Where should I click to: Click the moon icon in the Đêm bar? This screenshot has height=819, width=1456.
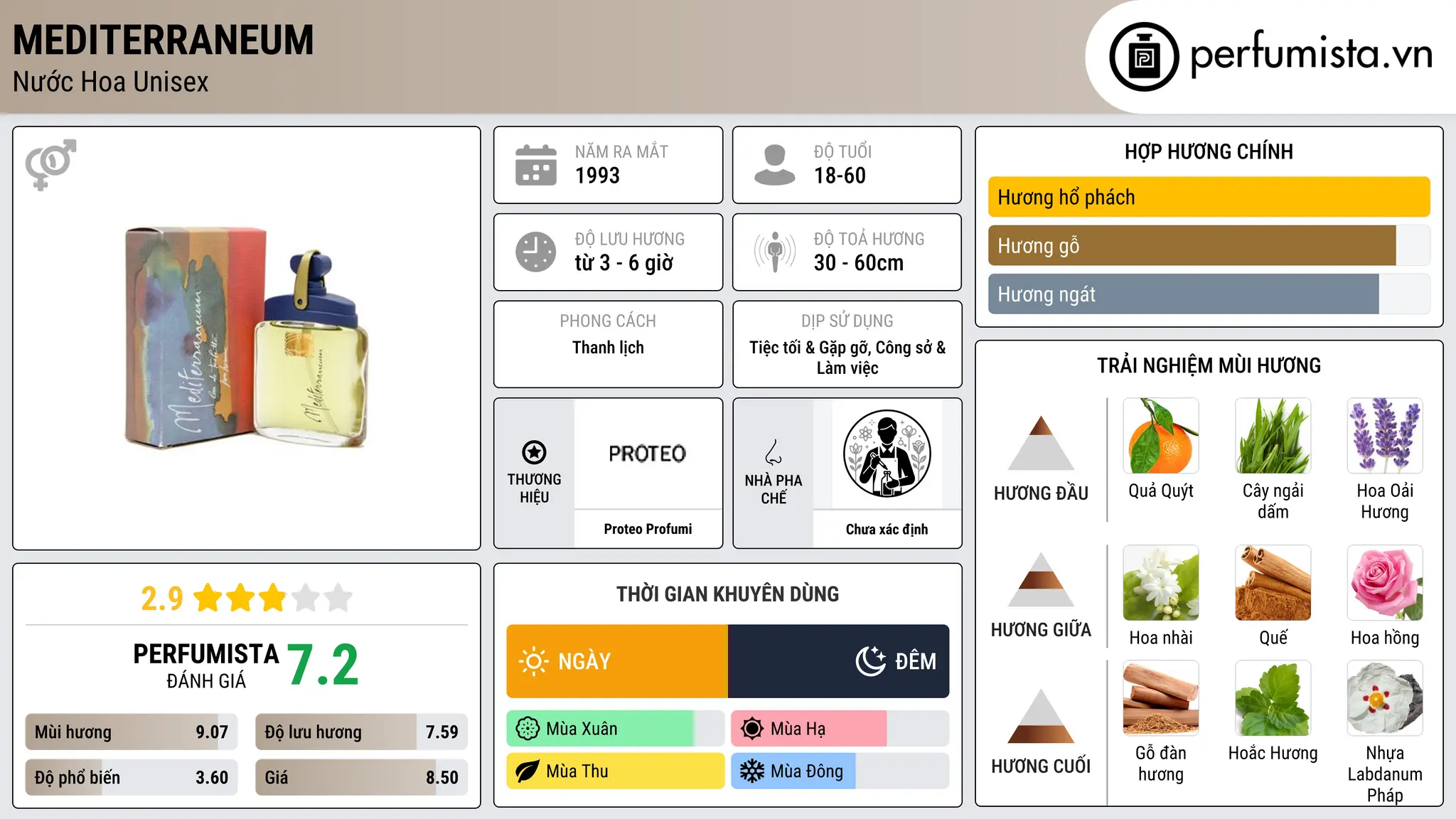[x=871, y=661]
